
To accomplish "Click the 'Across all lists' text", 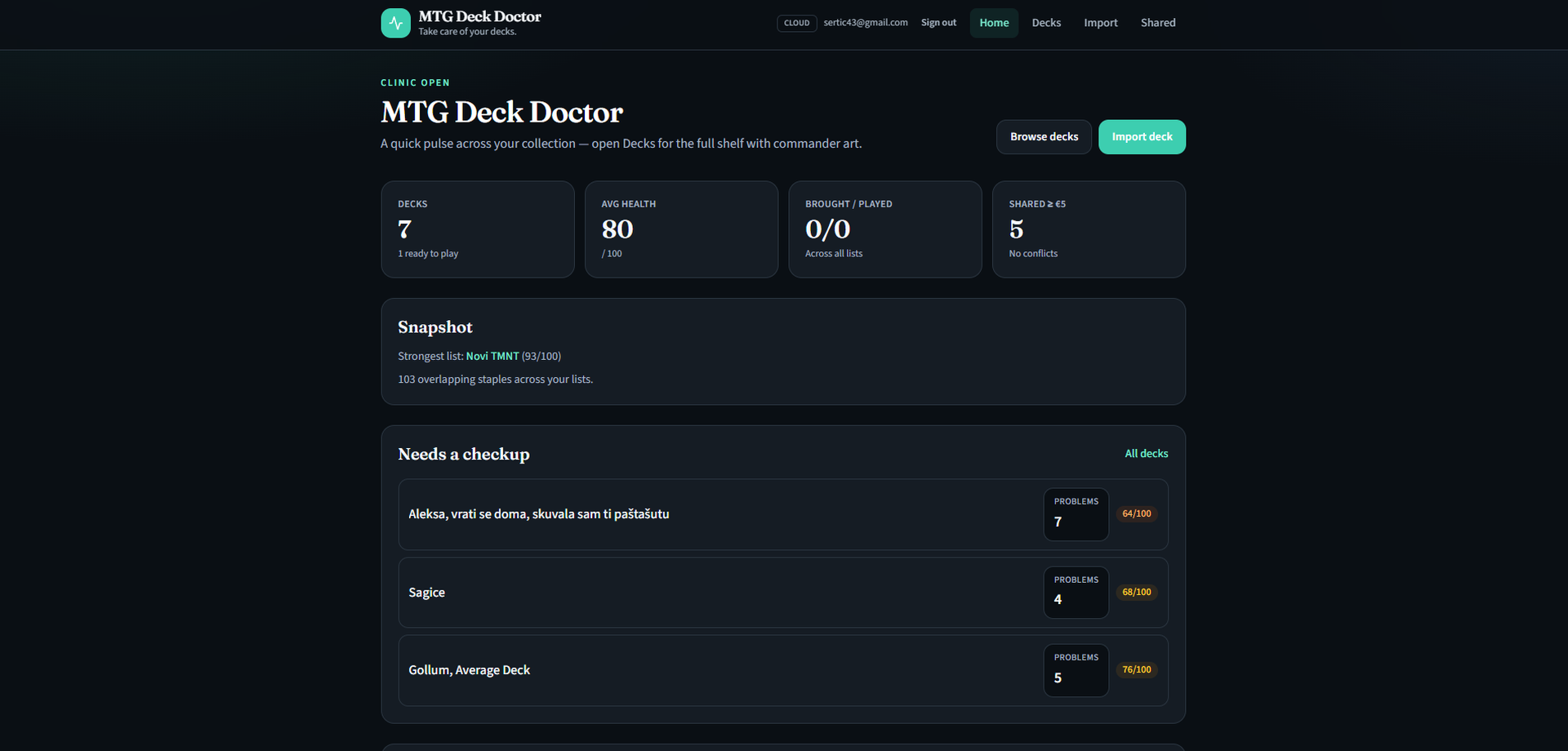I will click(x=834, y=254).
